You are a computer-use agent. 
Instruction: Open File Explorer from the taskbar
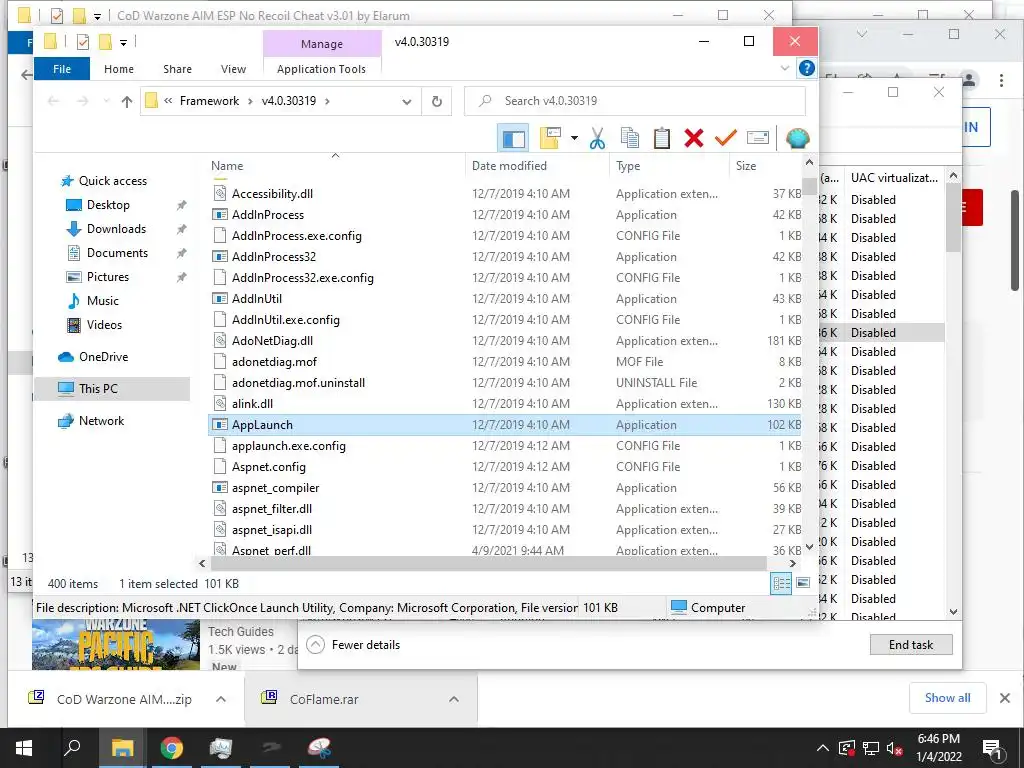(122, 748)
